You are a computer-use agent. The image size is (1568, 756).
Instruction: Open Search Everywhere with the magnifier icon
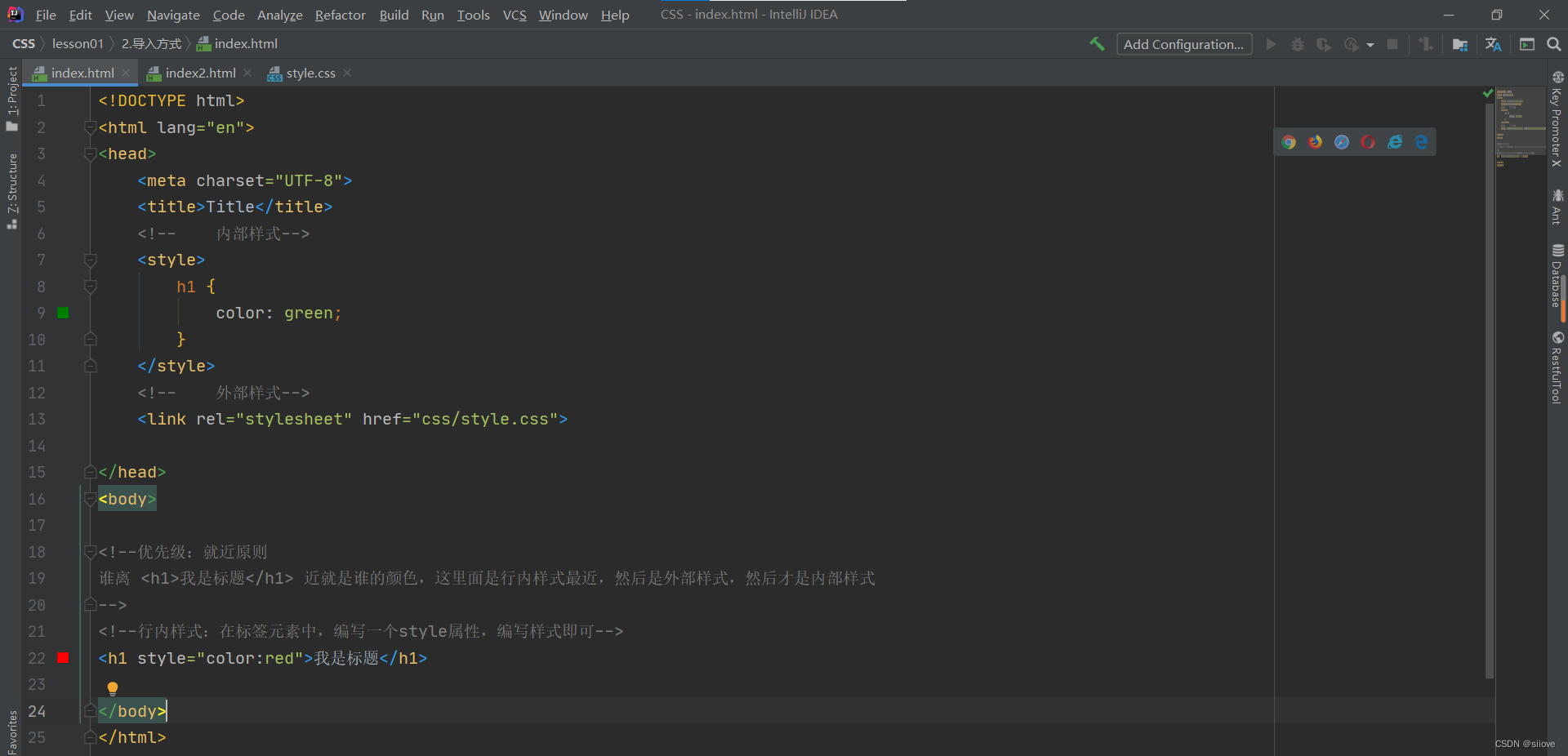(x=1554, y=44)
